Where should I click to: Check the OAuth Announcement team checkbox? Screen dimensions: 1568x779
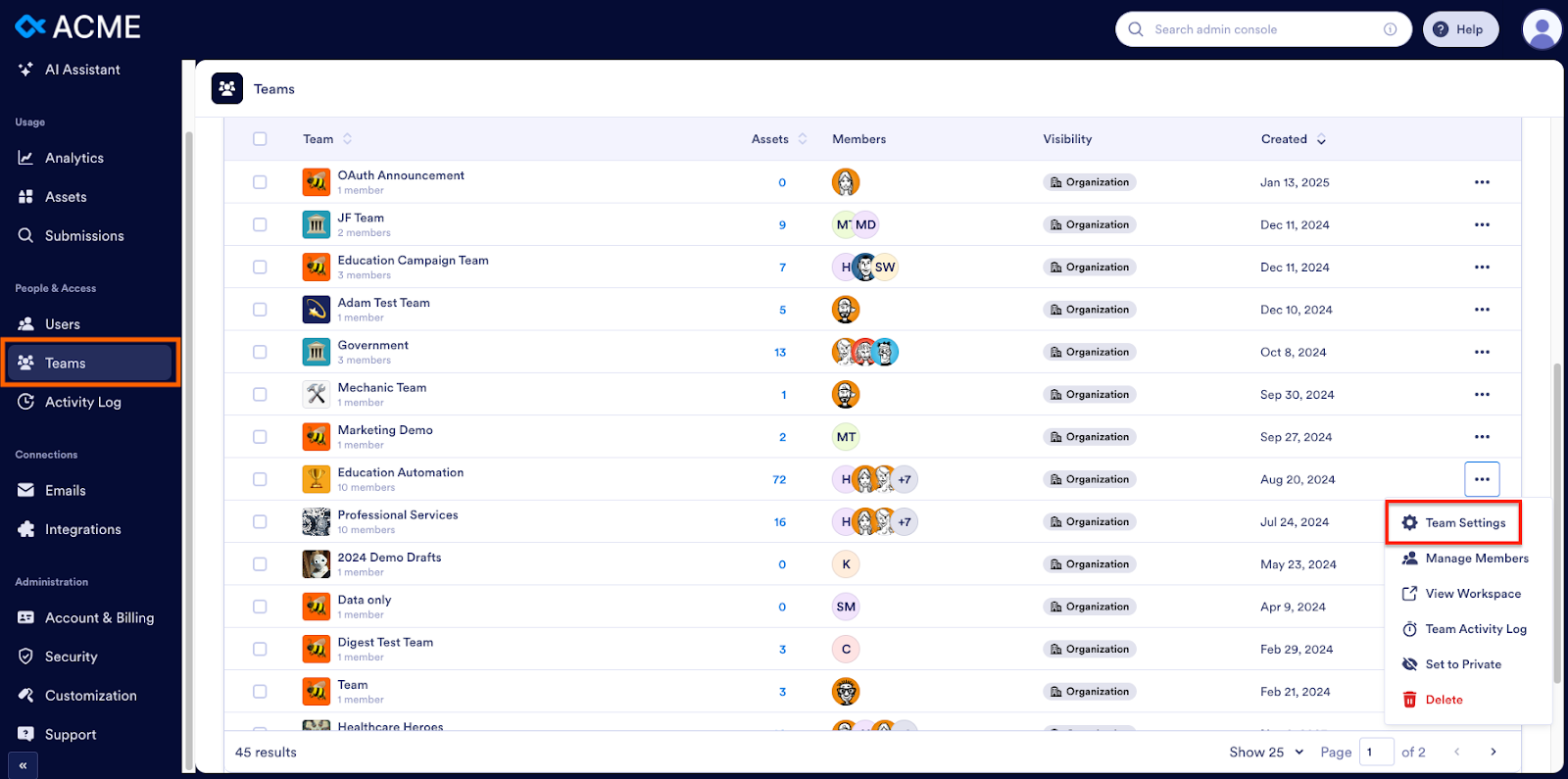[260, 182]
